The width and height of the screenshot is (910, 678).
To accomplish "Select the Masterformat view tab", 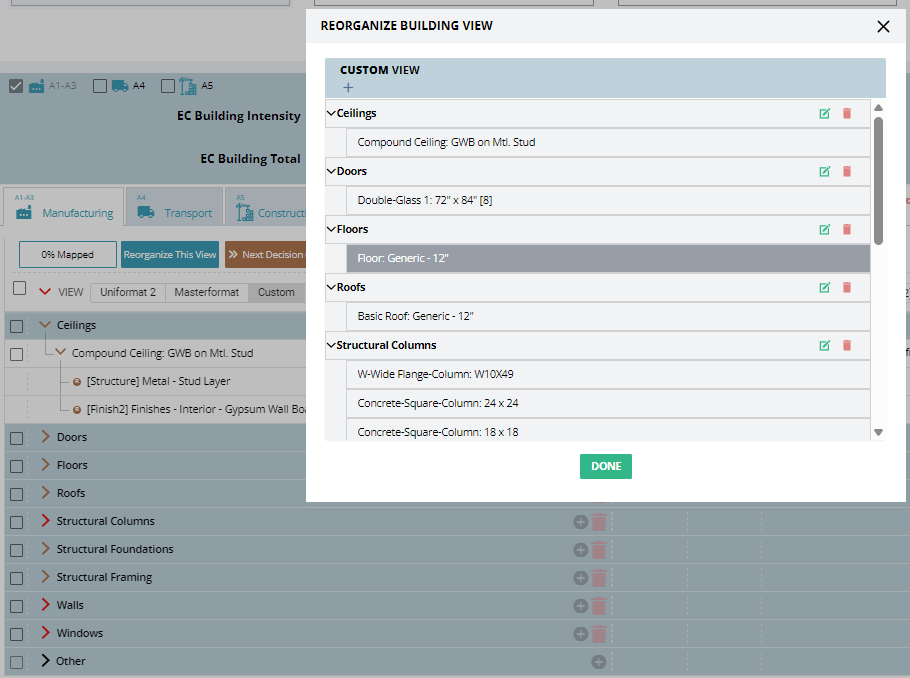I will 207,292.
